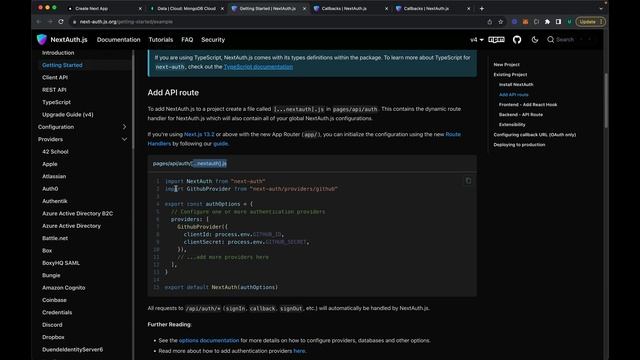Open the Credentials provider page
The width and height of the screenshot is (640, 360).
57,312
